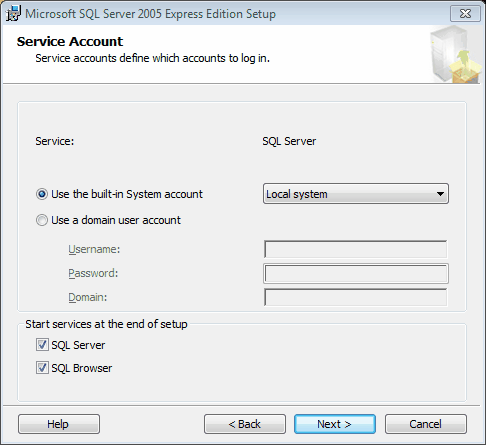Click the Password input field
This screenshot has width=486, height=445.
click(x=356, y=274)
